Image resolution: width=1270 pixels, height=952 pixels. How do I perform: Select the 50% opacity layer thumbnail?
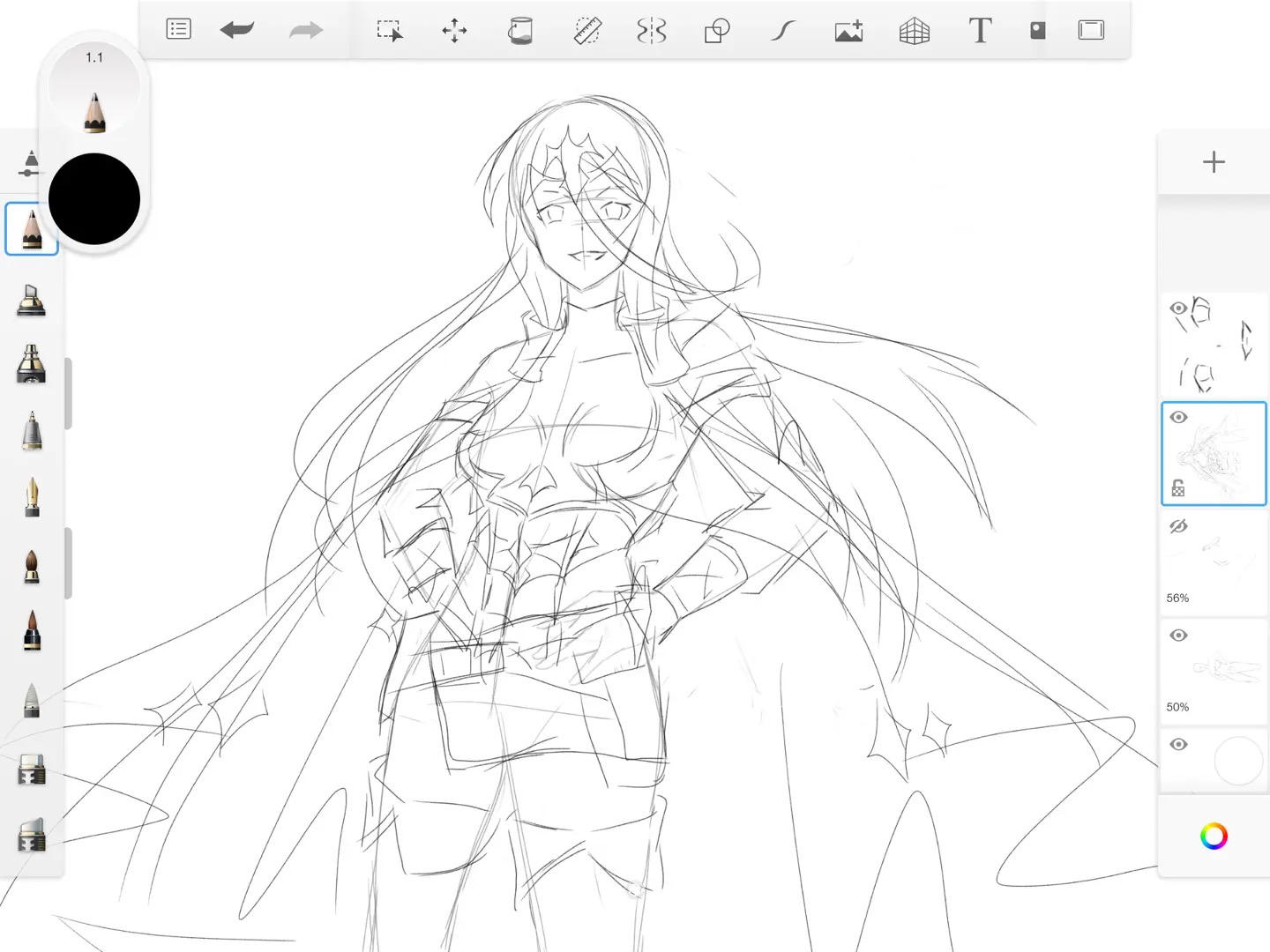(1214, 673)
